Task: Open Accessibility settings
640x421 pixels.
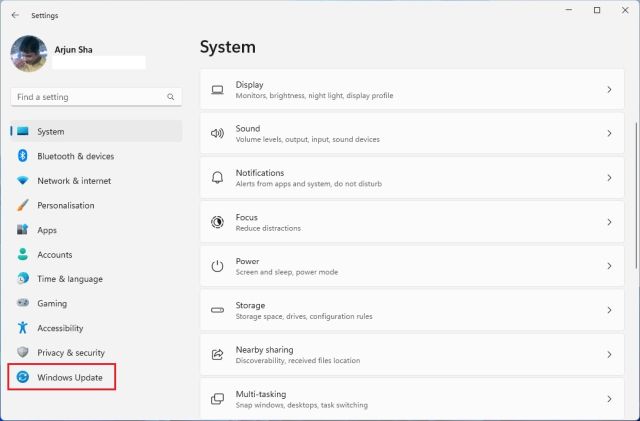Action: point(96,328)
